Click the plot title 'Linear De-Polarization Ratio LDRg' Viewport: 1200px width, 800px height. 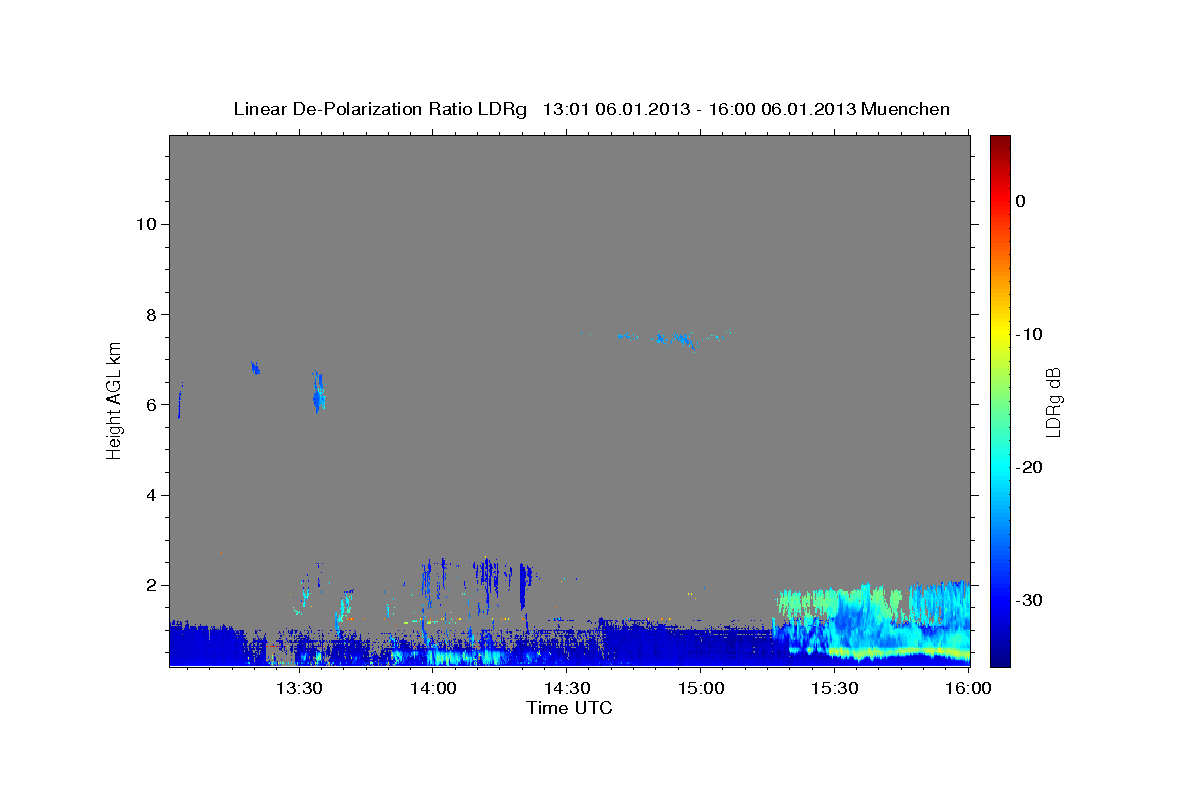point(379,109)
